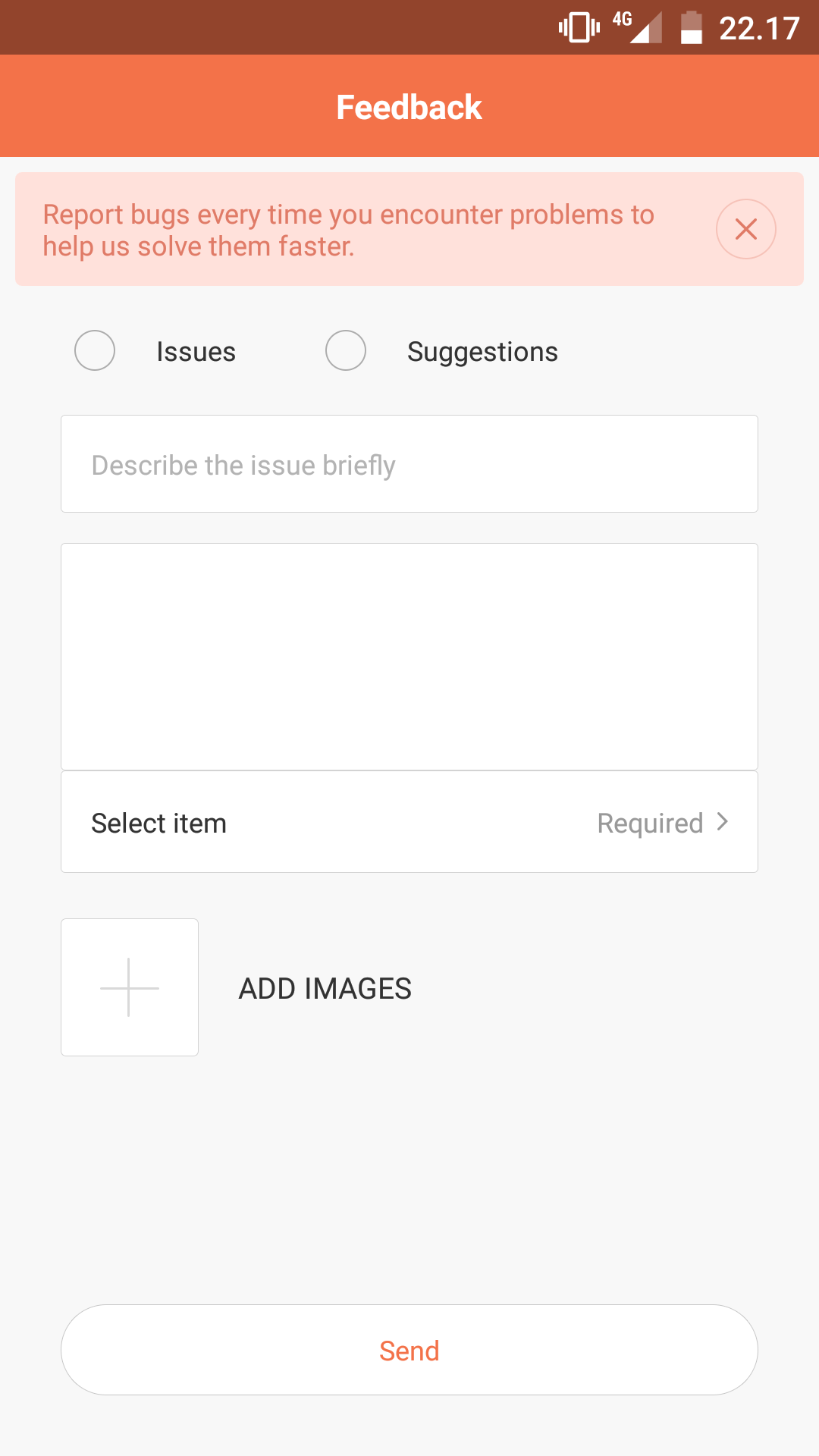Dismiss the bug report banner with X icon

[745, 229]
